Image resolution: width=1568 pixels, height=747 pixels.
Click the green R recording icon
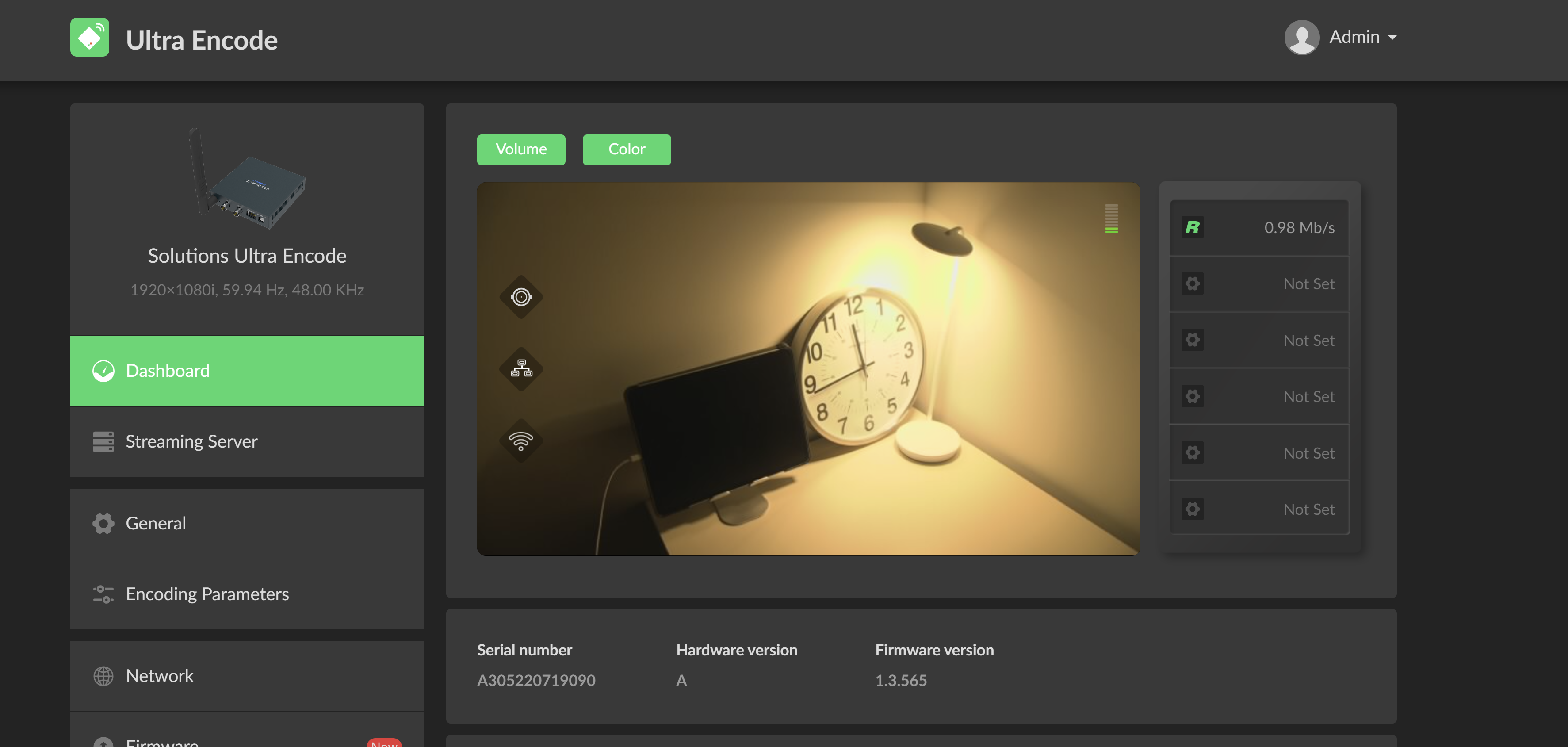[x=1192, y=228]
